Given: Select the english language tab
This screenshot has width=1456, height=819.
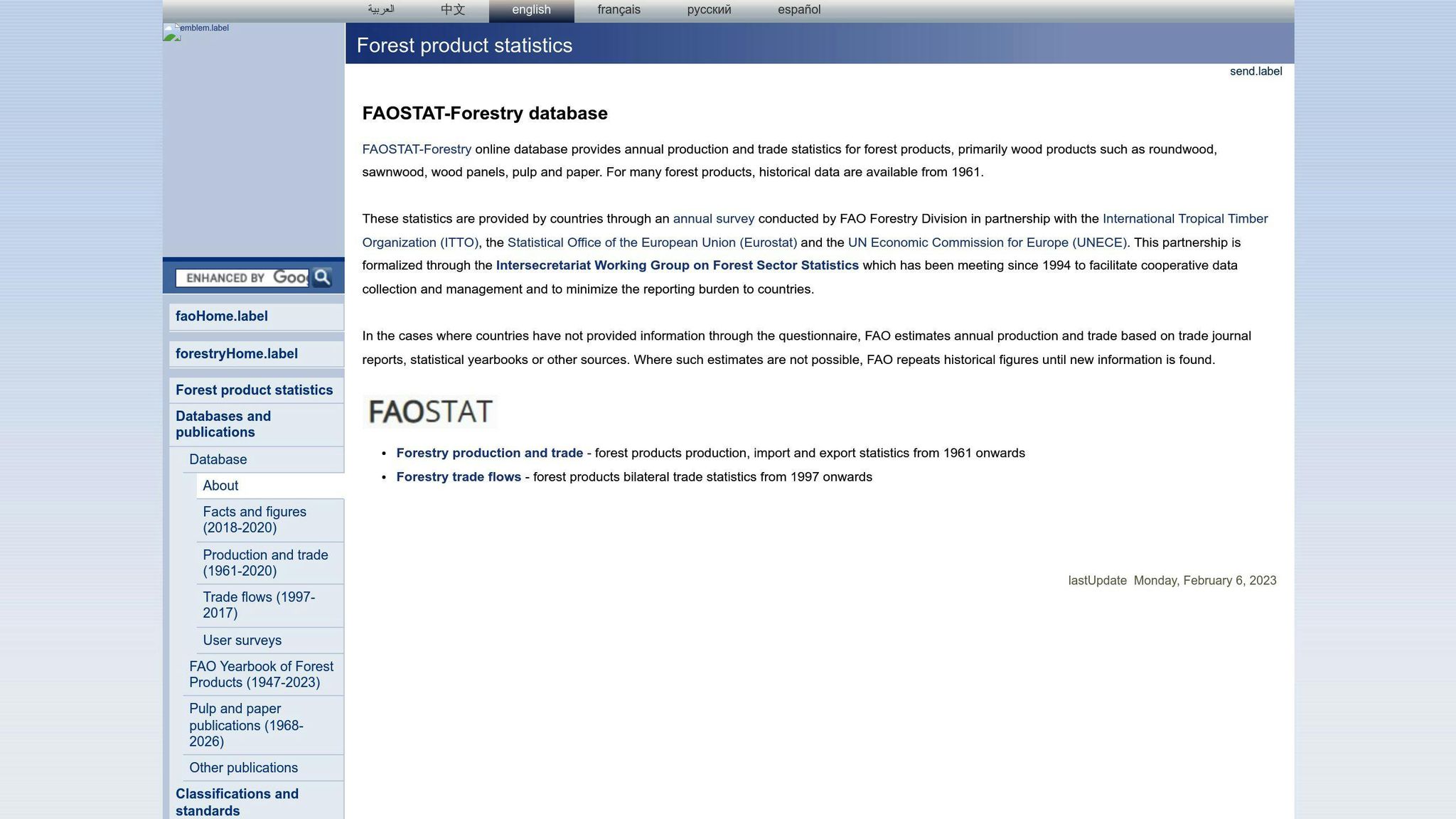Looking at the screenshot, I should pos(531,11).
